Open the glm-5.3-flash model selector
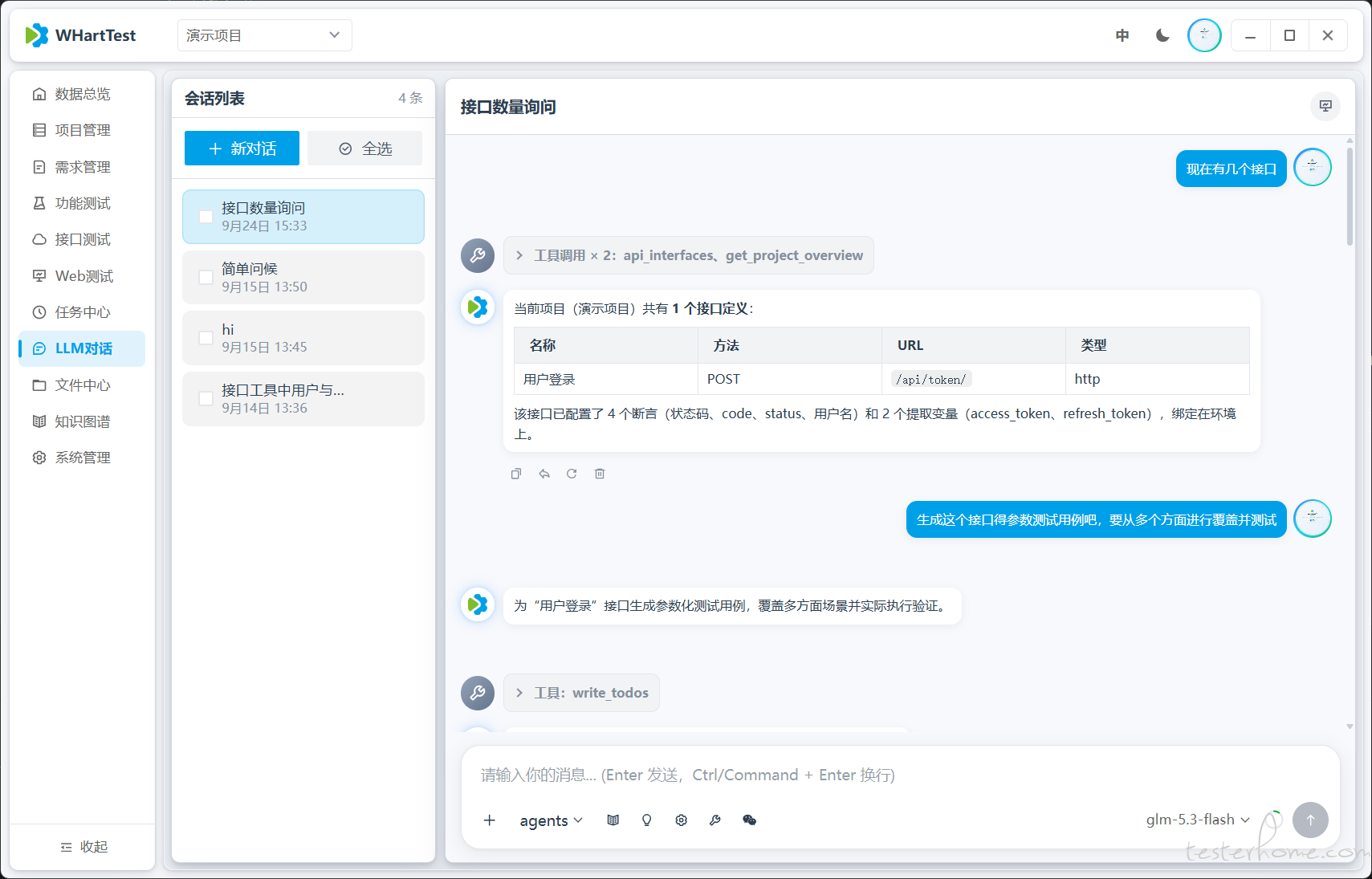 click(1198, 820)
